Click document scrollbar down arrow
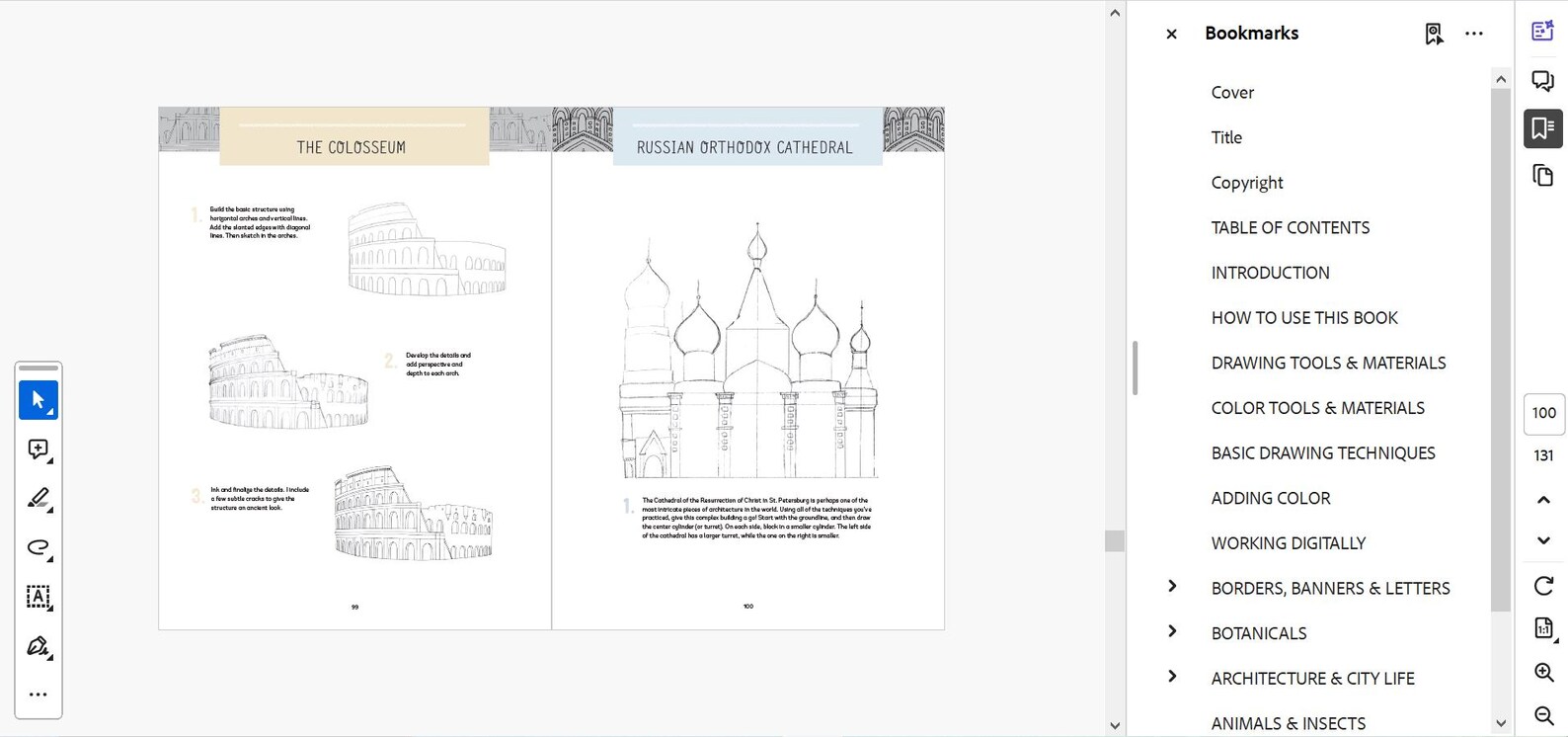1568x737 pixels. click(x=1115, y=726)
